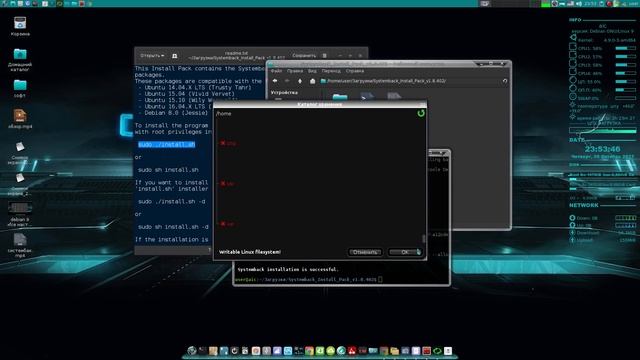
Task: Go up one folder in the file manager
Action: pyautogui.click(x=300, y=81)
